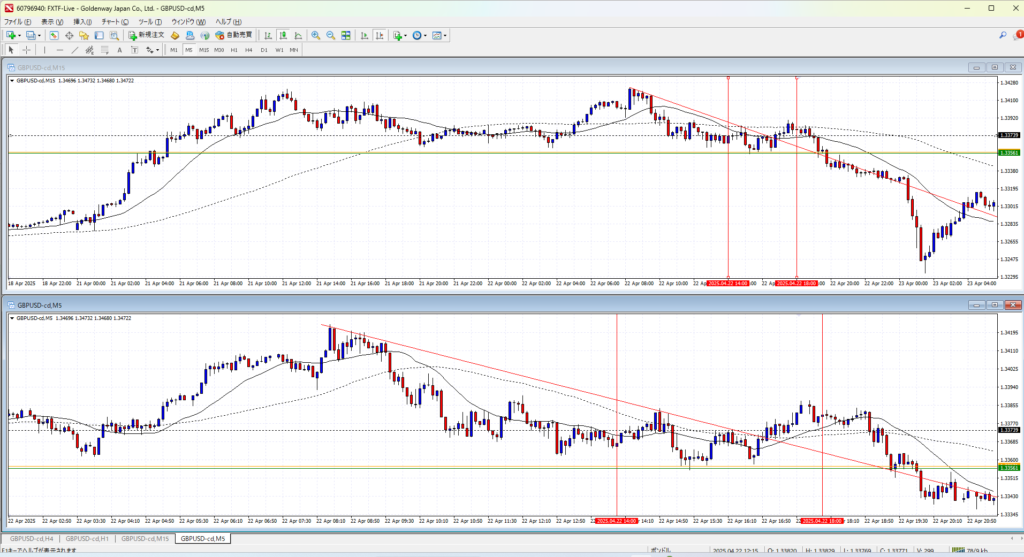Switch to the H4 timeframe button
This screenshot has width=1024, height=557.
point(249,50)
